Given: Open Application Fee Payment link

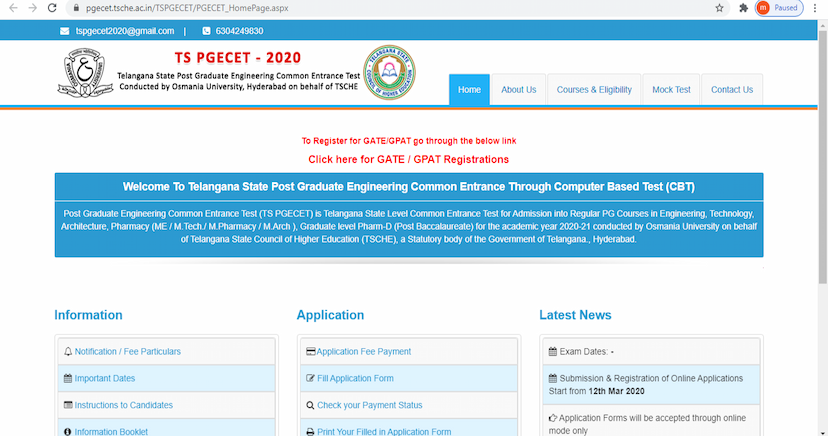Looking at the screenshot, I should (364, 352).
